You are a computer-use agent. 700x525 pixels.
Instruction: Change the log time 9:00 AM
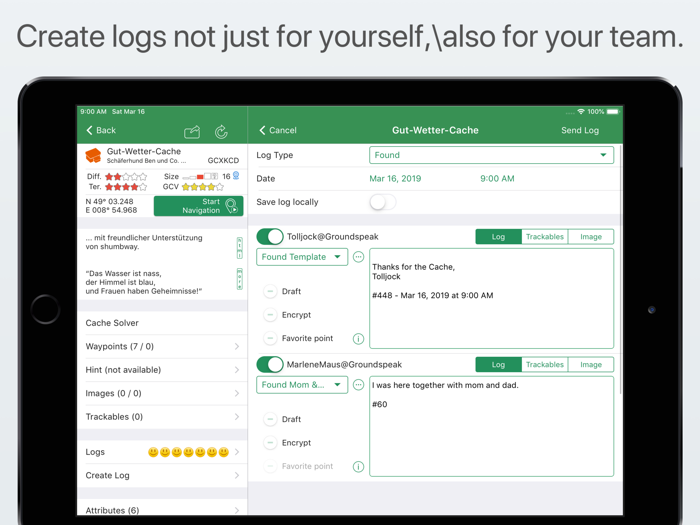point(497,179)
